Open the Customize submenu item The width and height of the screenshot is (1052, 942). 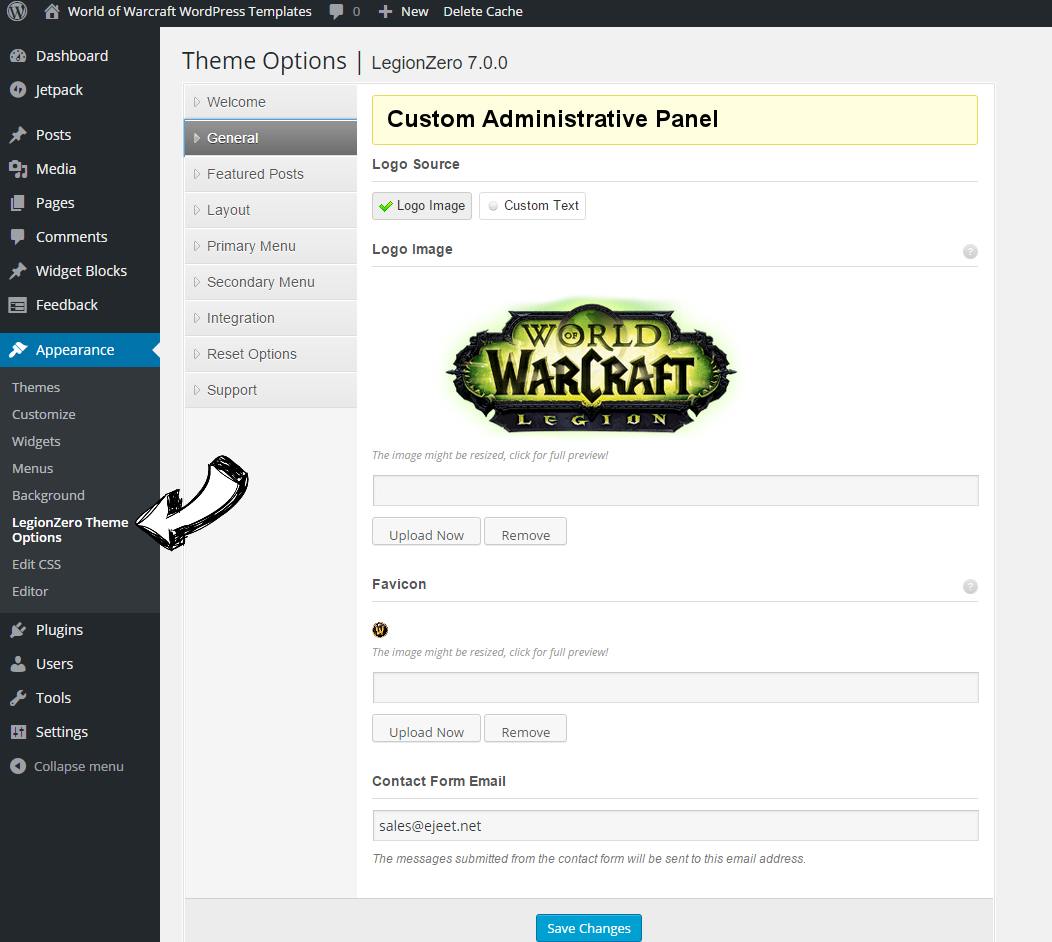click(x=44, y=415)
